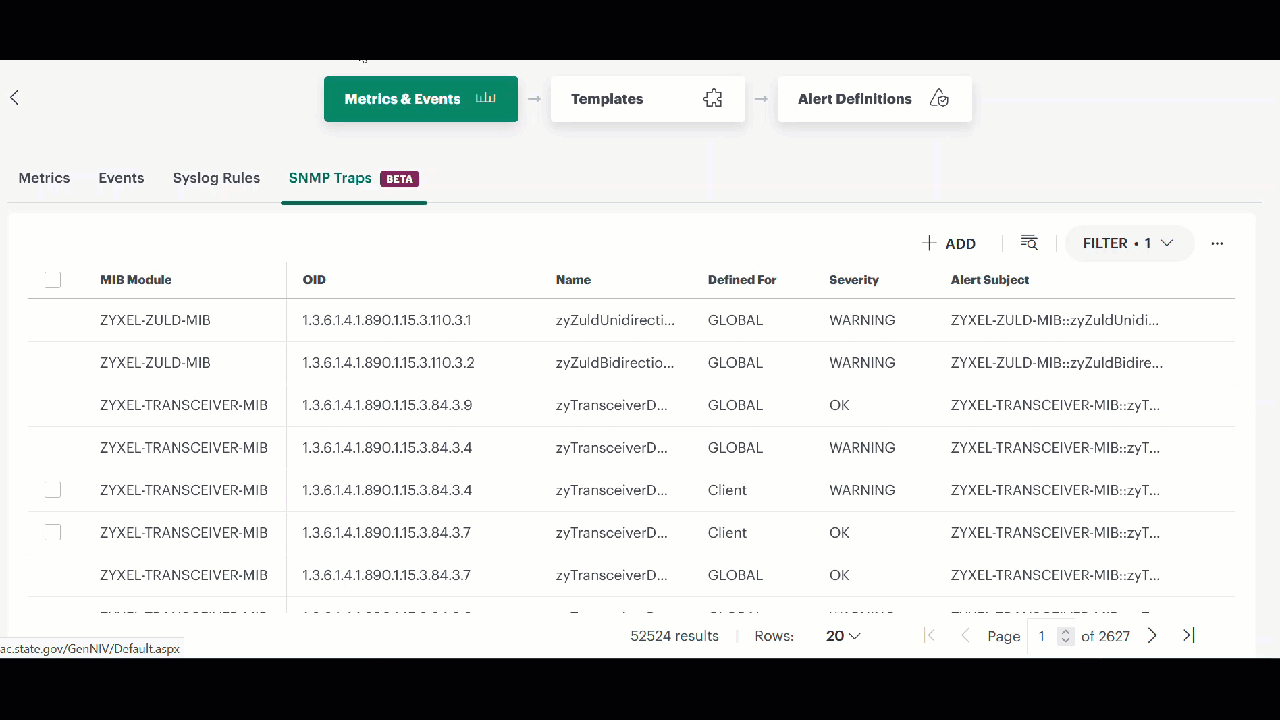Expand the FILTER • 1 dropdown

tap(1129, 243)
